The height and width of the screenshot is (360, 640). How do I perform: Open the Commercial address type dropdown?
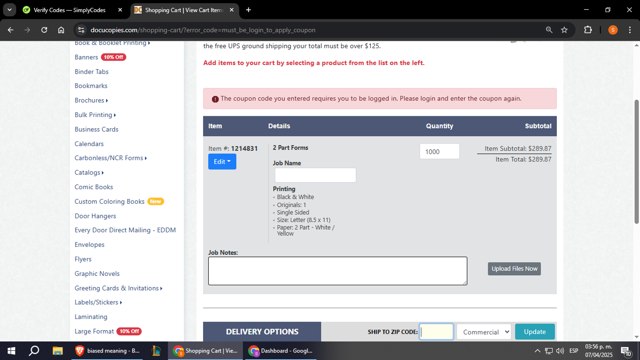click(x=484, y=332)
